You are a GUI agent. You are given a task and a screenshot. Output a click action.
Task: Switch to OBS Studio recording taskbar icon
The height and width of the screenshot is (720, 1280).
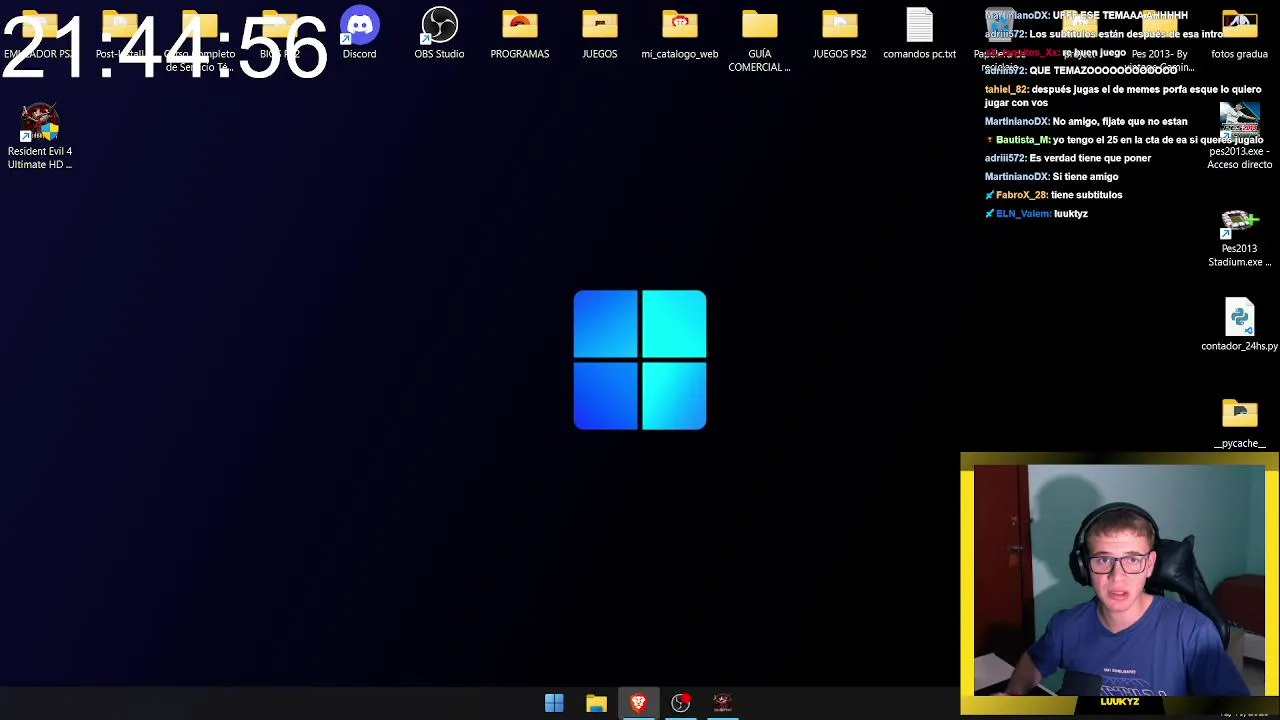tap(680, 703)
